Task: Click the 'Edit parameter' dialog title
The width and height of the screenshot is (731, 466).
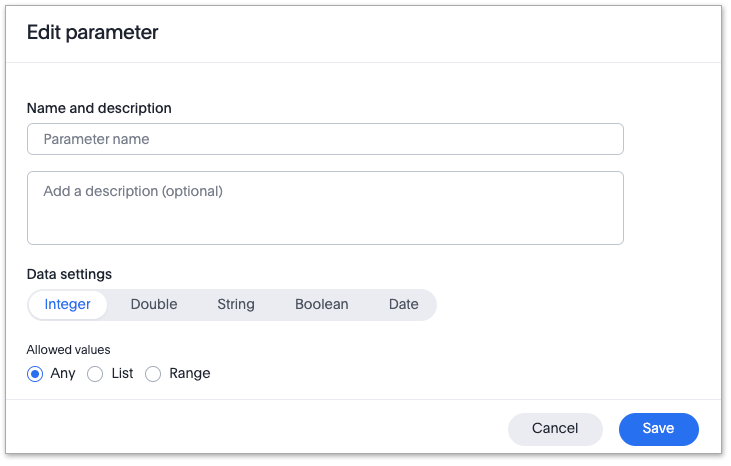Action: pyautogui.click(x=92, y=32)
